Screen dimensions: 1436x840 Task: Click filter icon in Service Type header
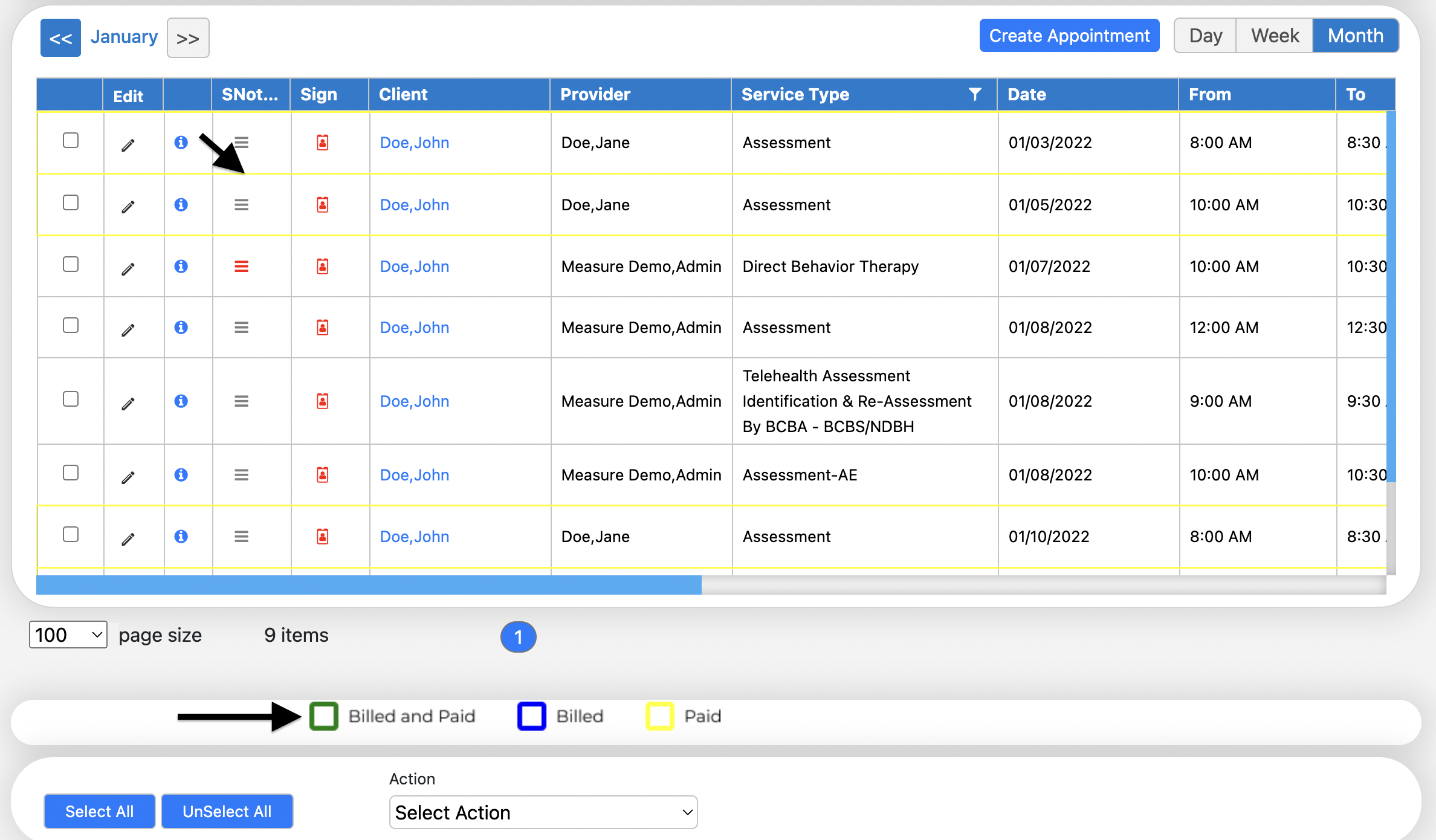(x=974, y=94)
